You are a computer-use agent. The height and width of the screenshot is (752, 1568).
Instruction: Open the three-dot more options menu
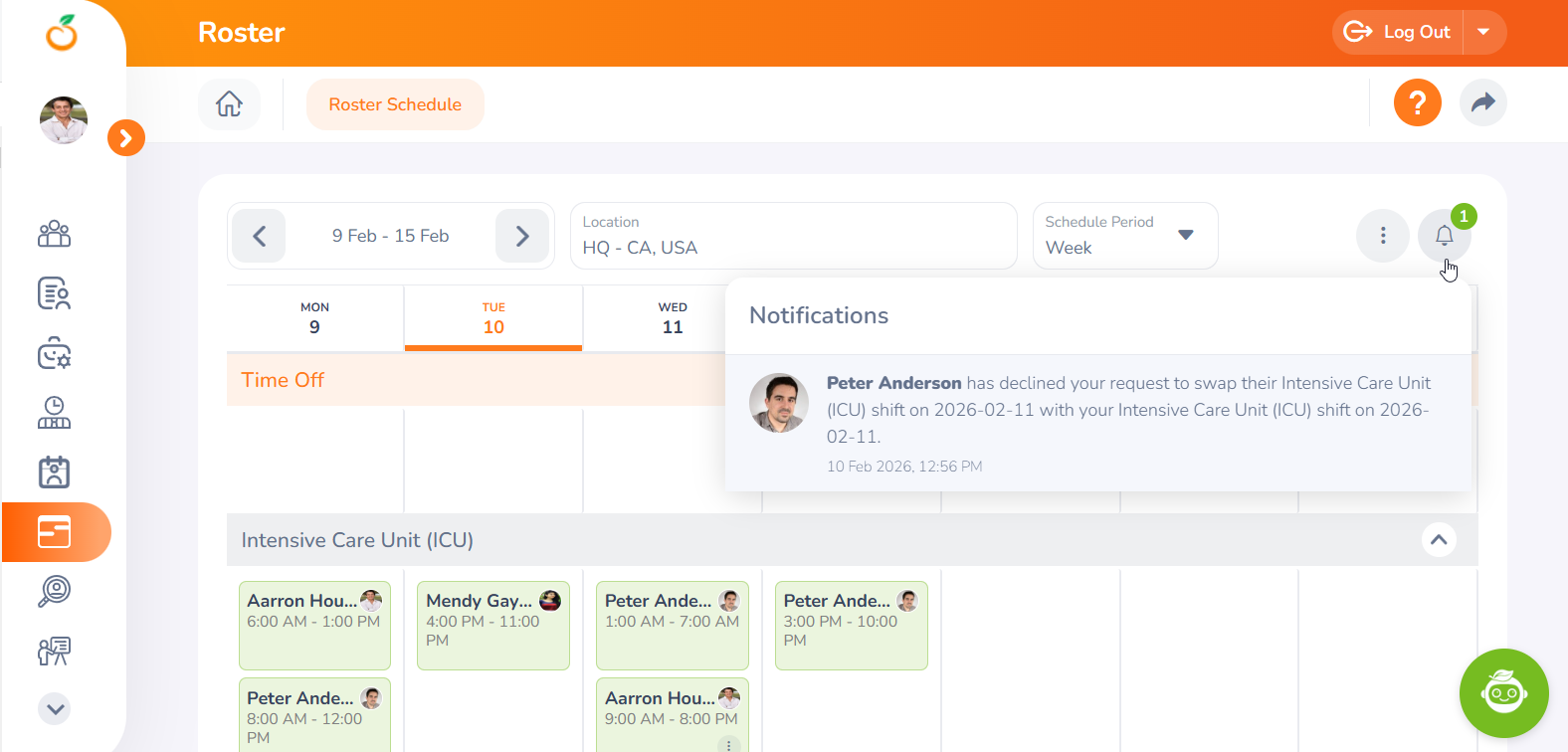(1382, 236)
